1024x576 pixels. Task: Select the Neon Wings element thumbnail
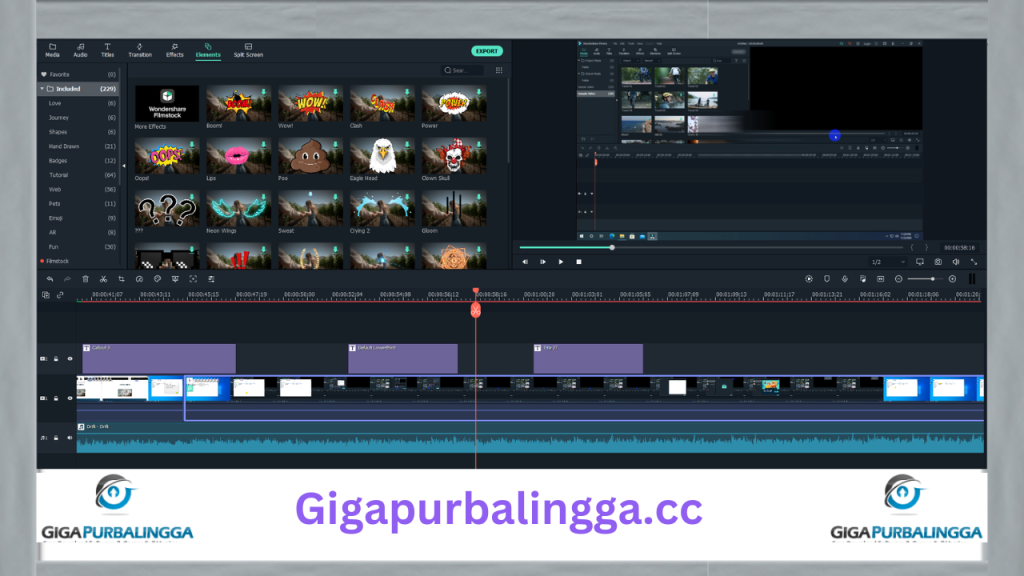point(238,208)
